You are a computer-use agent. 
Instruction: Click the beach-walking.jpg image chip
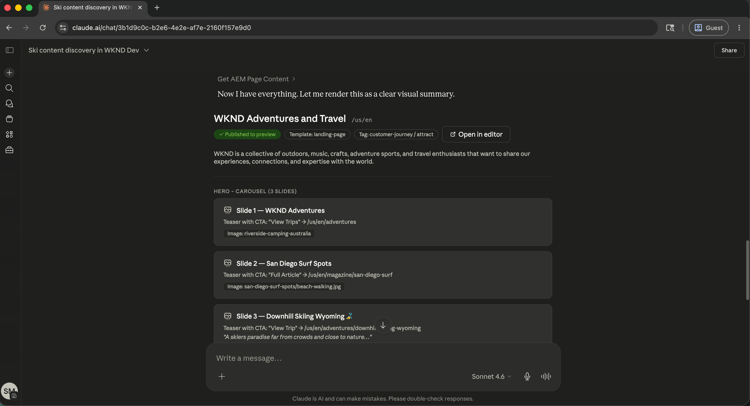click(284, 286)
